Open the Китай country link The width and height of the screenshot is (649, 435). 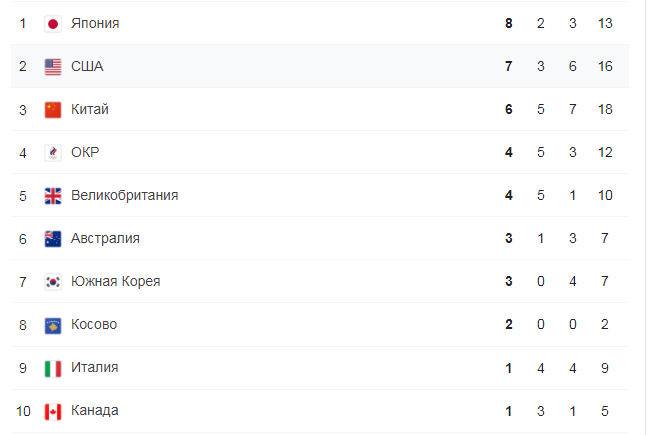tap(90, 109)
